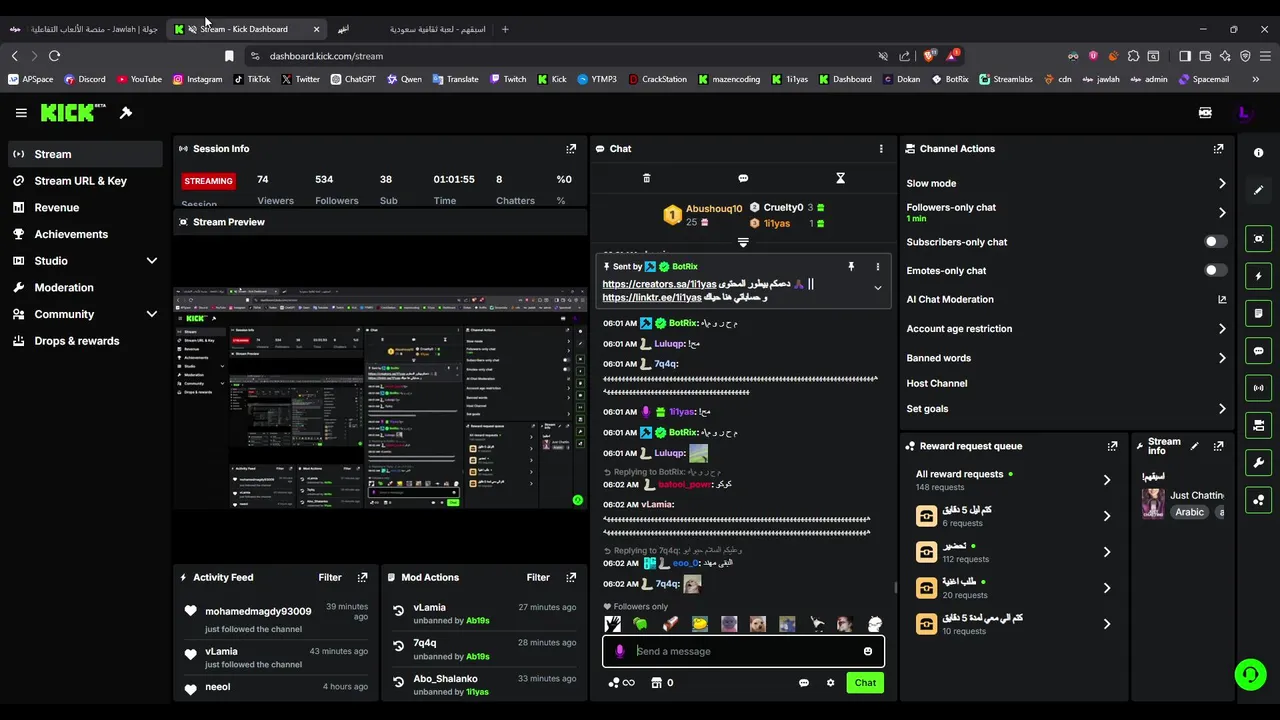
Task: Open the user avatar in the top right
Action: 1245,113
